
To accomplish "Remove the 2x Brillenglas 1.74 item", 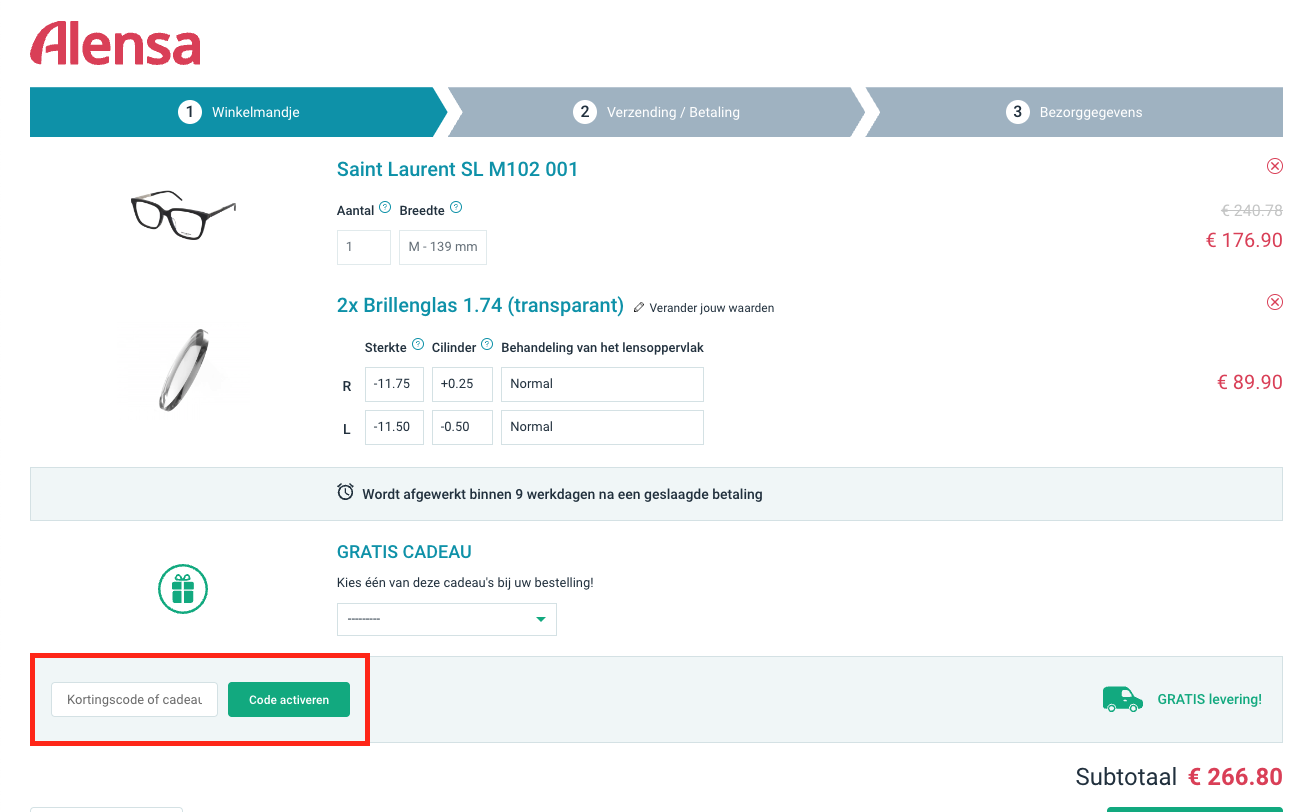I will tap(1274, 302).
